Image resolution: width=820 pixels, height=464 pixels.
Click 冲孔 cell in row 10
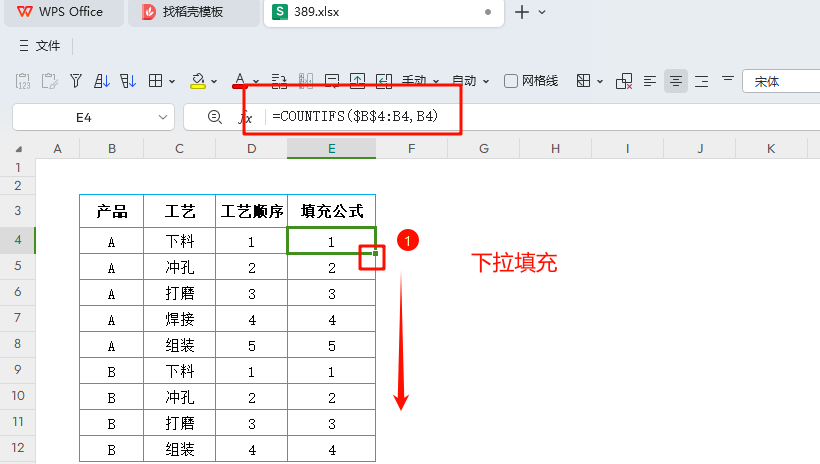point(179,398)
